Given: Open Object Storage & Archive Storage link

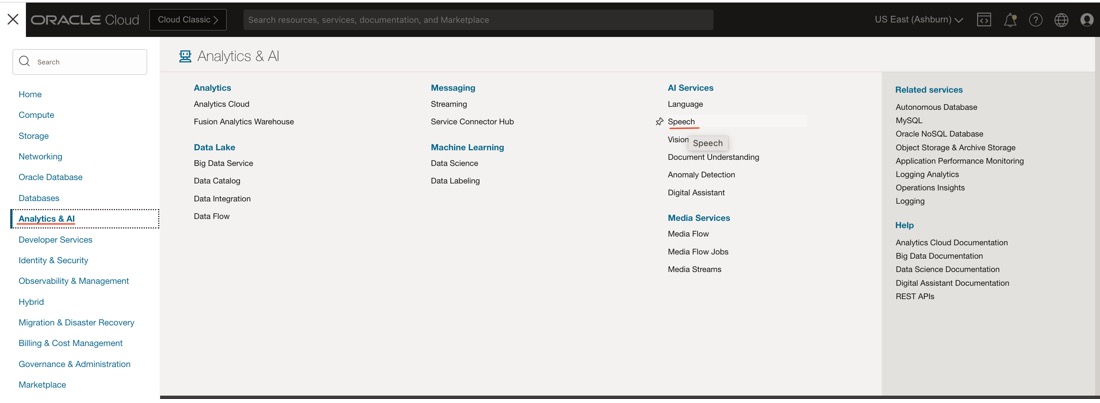Looking at the screenshot, I should (x=955, y=147).
